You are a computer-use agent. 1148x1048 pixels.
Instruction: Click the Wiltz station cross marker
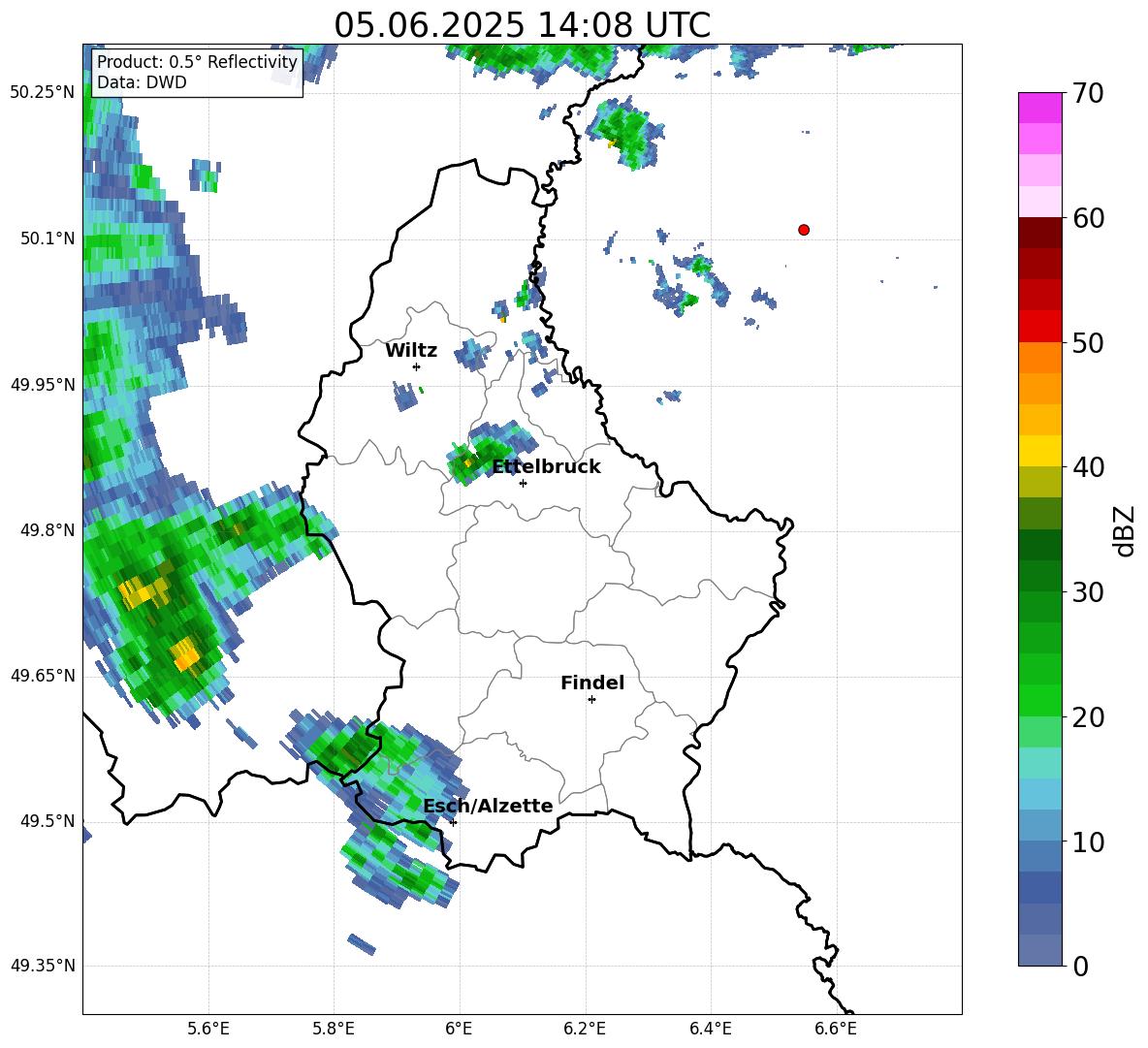click(x=416, y=366)
